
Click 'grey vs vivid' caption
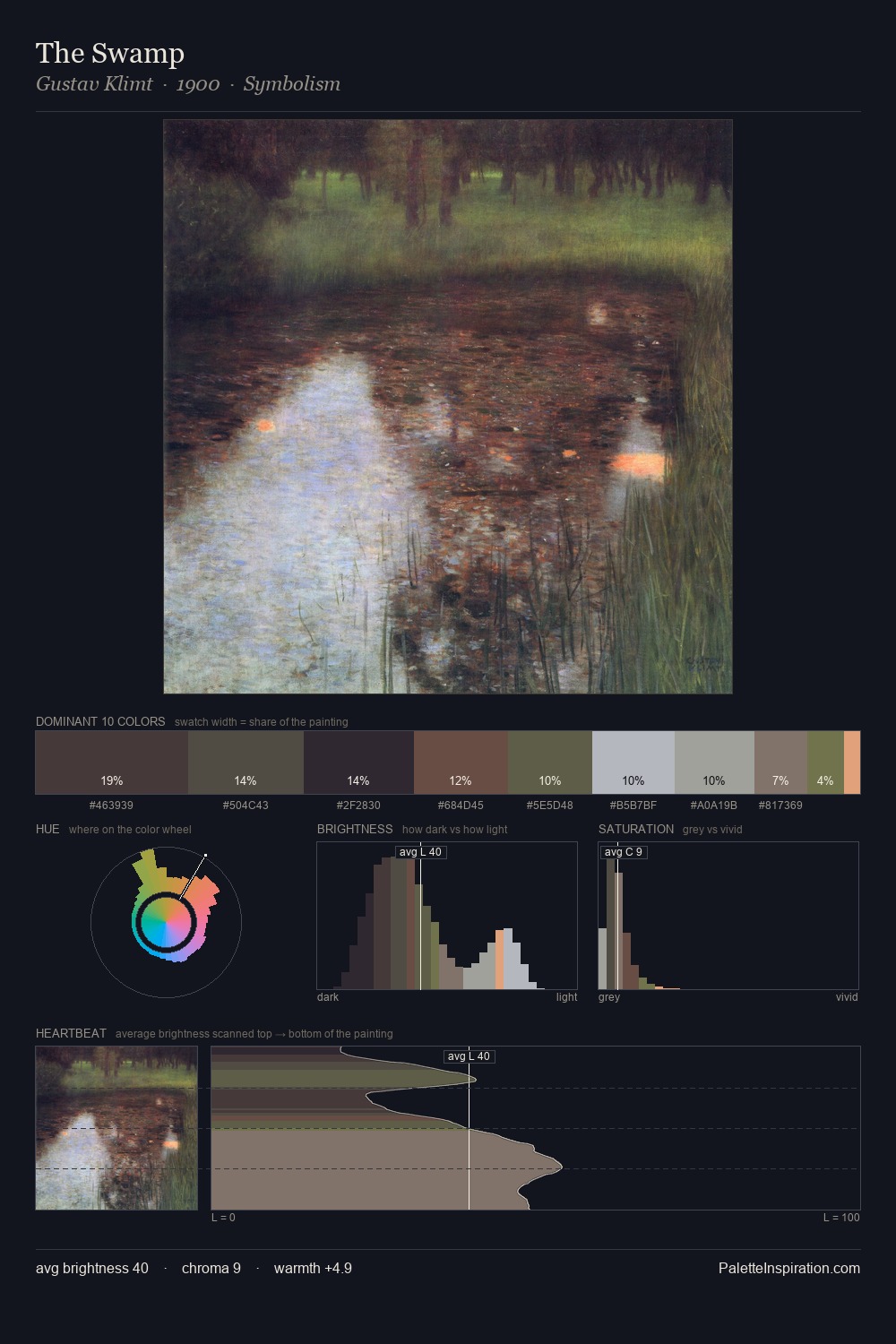(x=712, y=830)
